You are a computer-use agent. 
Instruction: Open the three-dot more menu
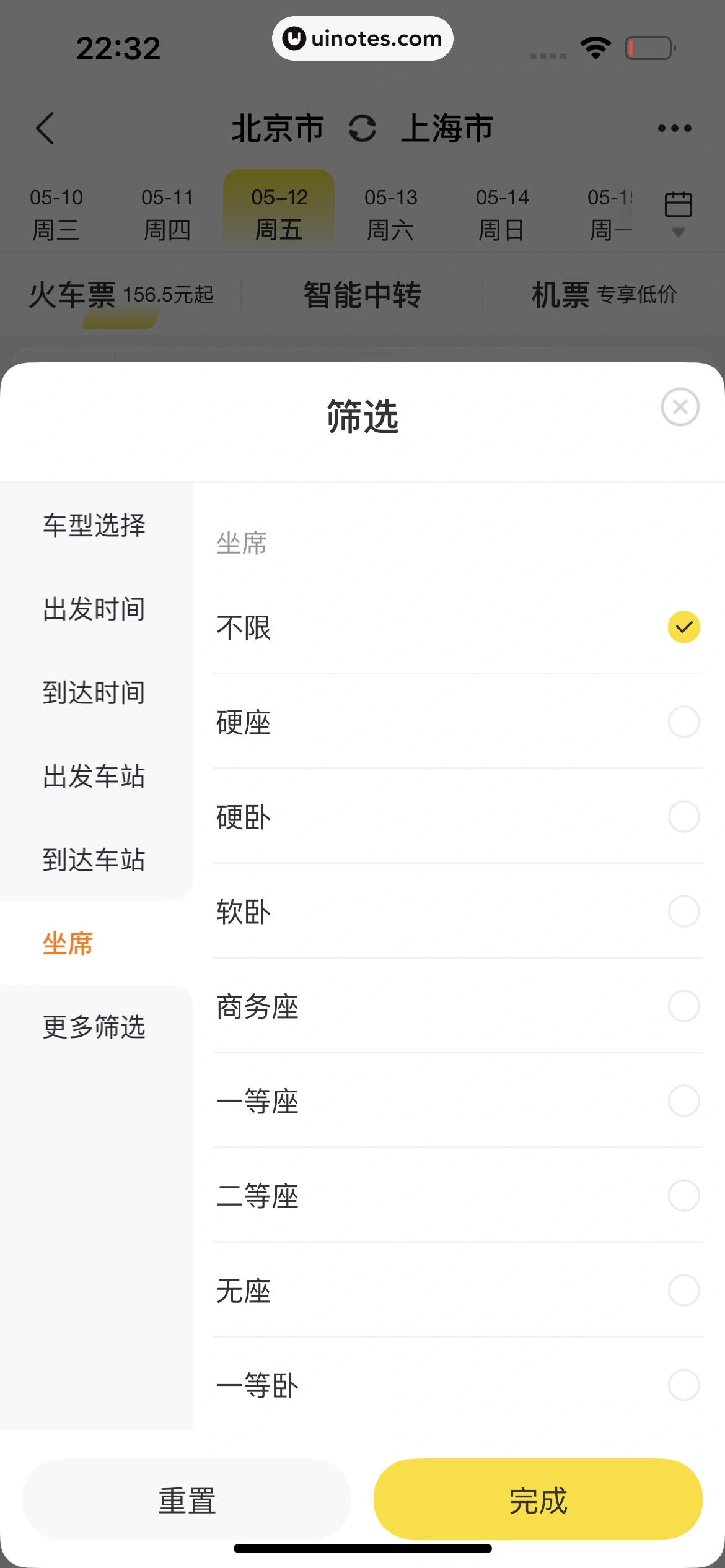pyautogui.click(x=674, y=128)
